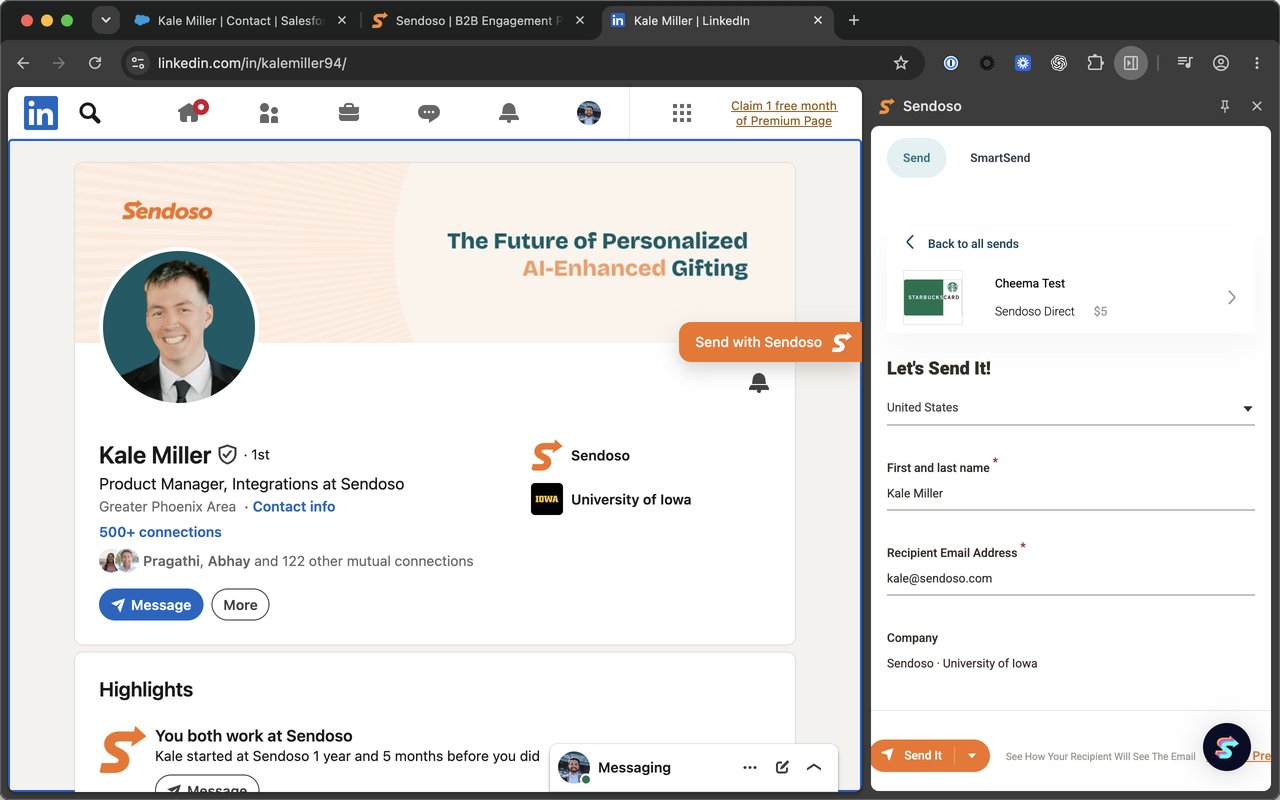Click the First and last name field

click(x=1070, y=494)
